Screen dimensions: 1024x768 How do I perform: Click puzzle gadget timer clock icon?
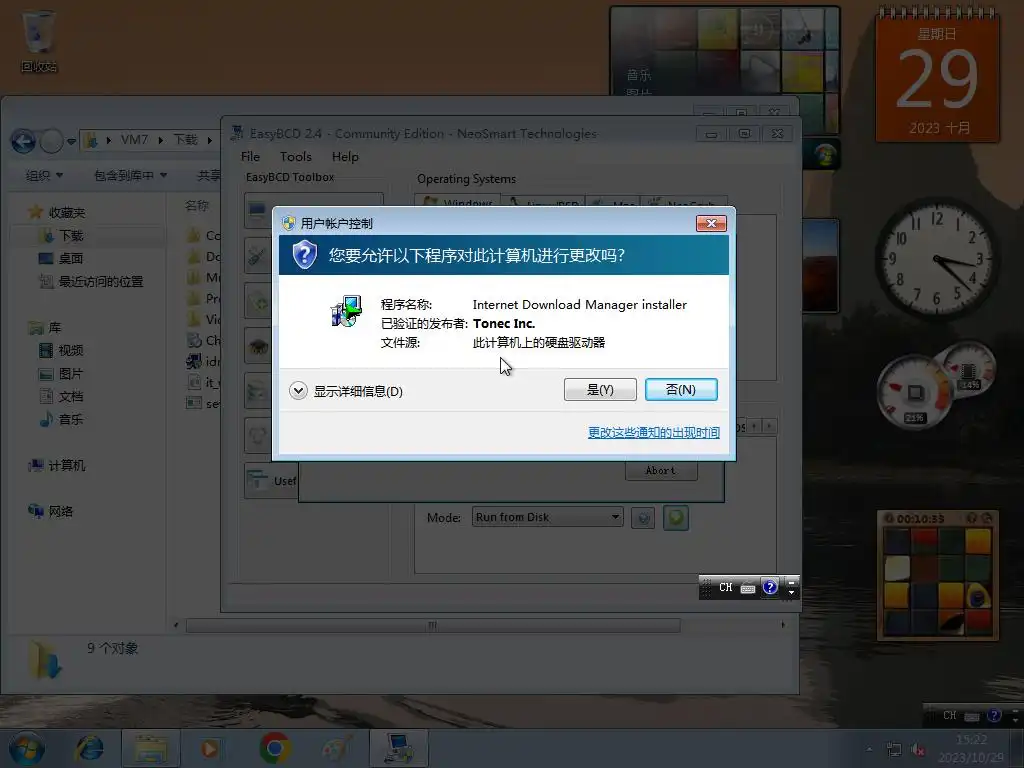coord(888,519)
